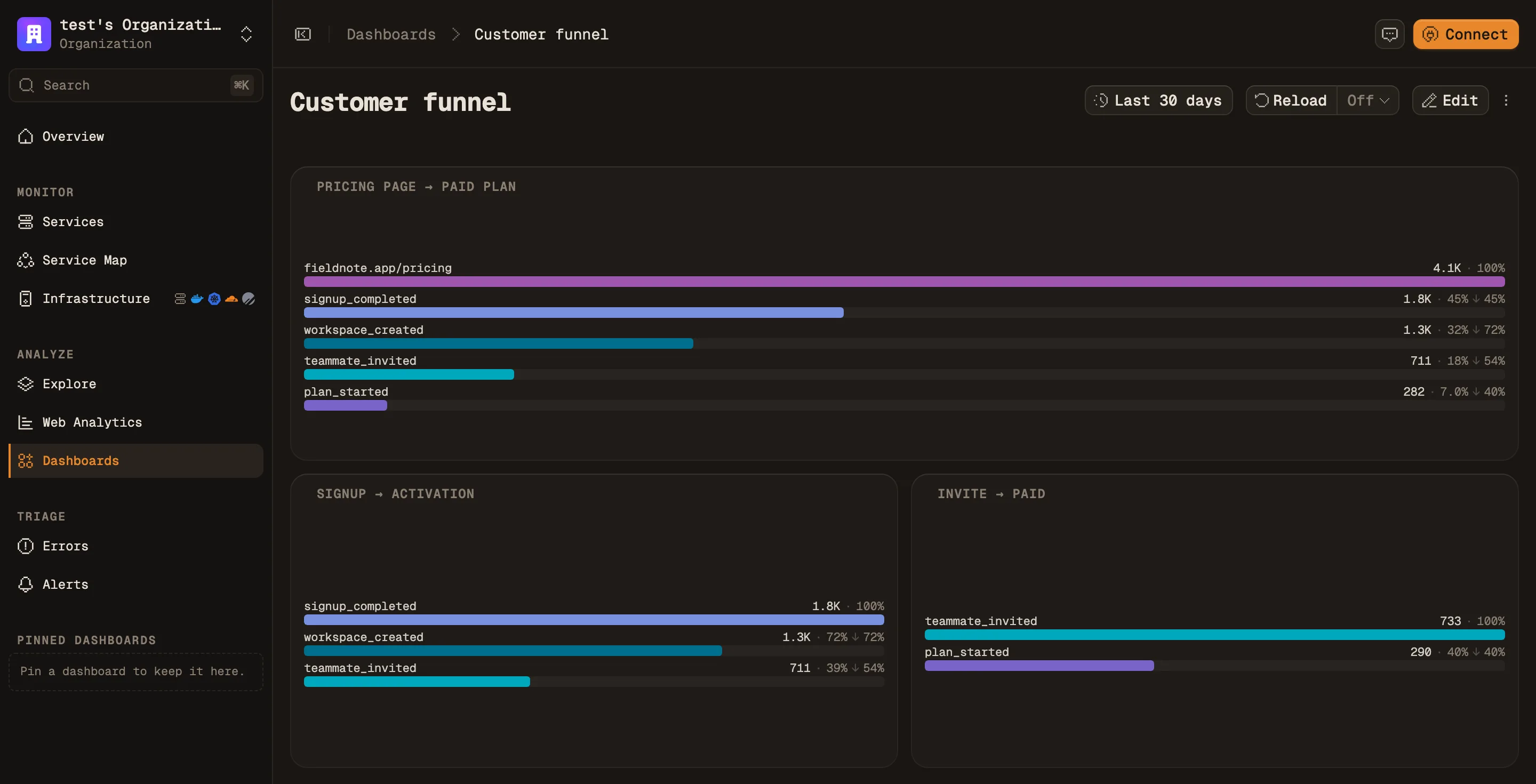
Task: Collapse the sidebar with the panel icon
Action: pyautogui.click(x=303, y=34)
